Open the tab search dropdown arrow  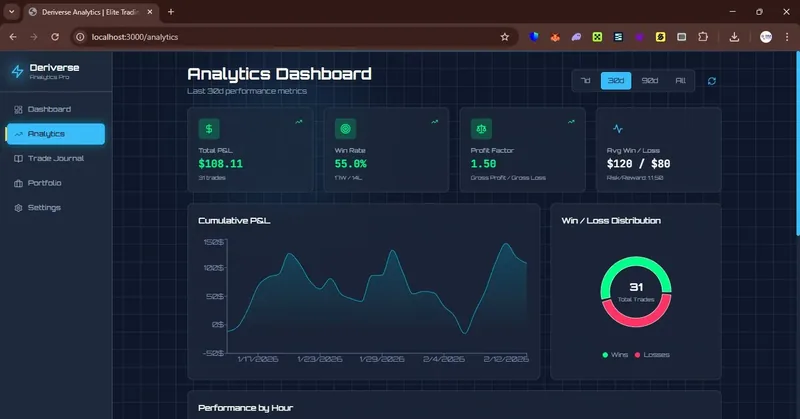click(11, 11)
